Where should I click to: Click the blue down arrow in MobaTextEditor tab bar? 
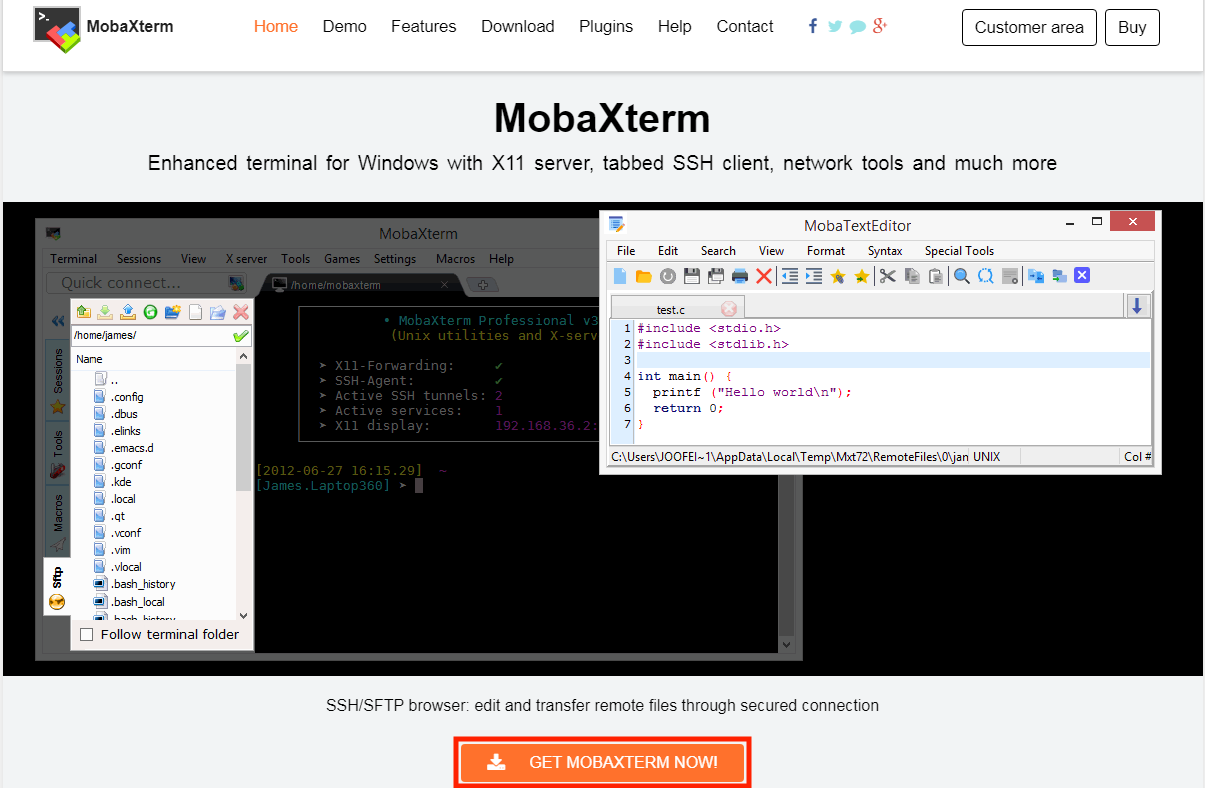(x=1137, y=306)
